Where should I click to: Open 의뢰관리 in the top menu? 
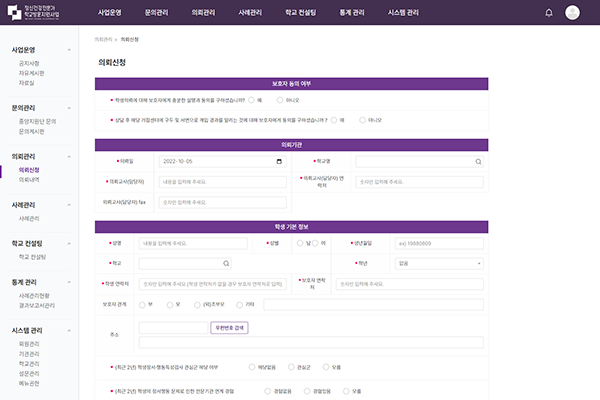pyautogui.click(x=203, y=13)
